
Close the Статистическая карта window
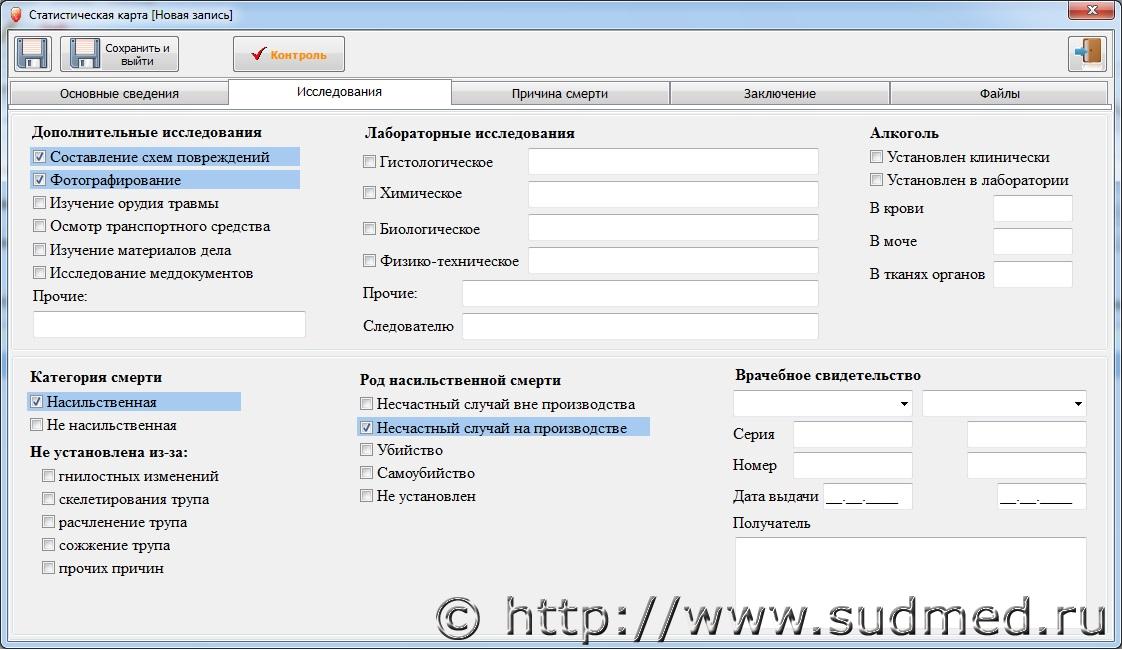coord(1090,12)
